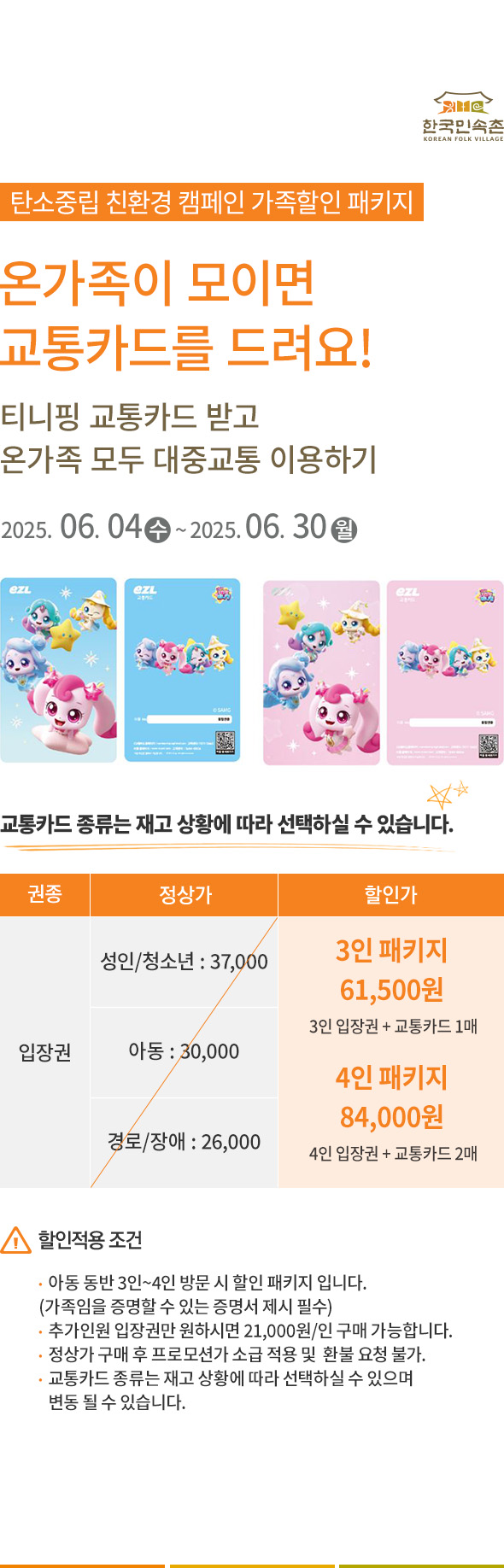The height and width of the screenshot is (1568, 504).
Task: Select the pink Teenieping card front image
Action: pyautogui.click(x=321, y=673)
